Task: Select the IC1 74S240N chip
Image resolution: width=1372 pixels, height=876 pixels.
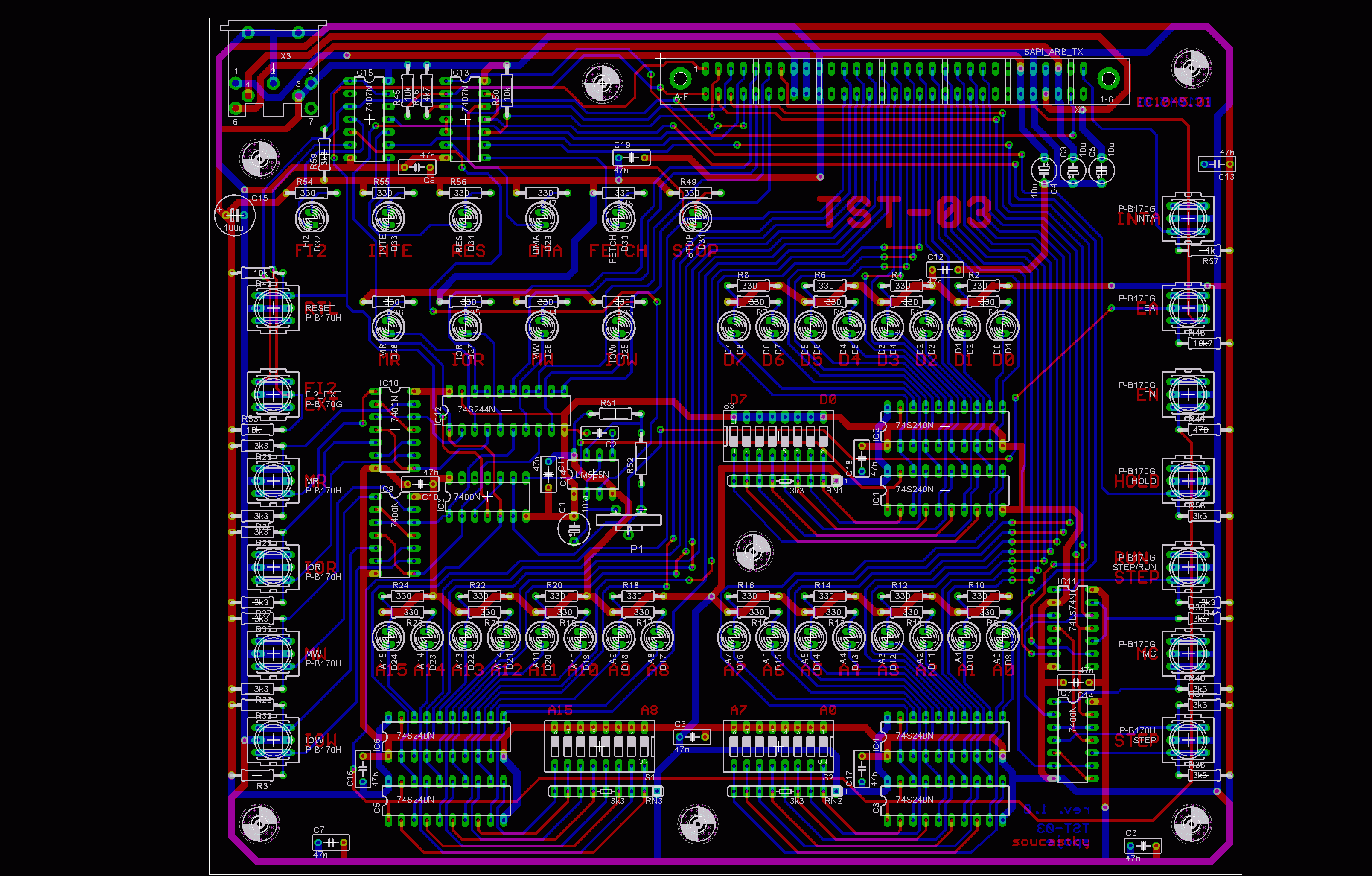Action: 945,490
